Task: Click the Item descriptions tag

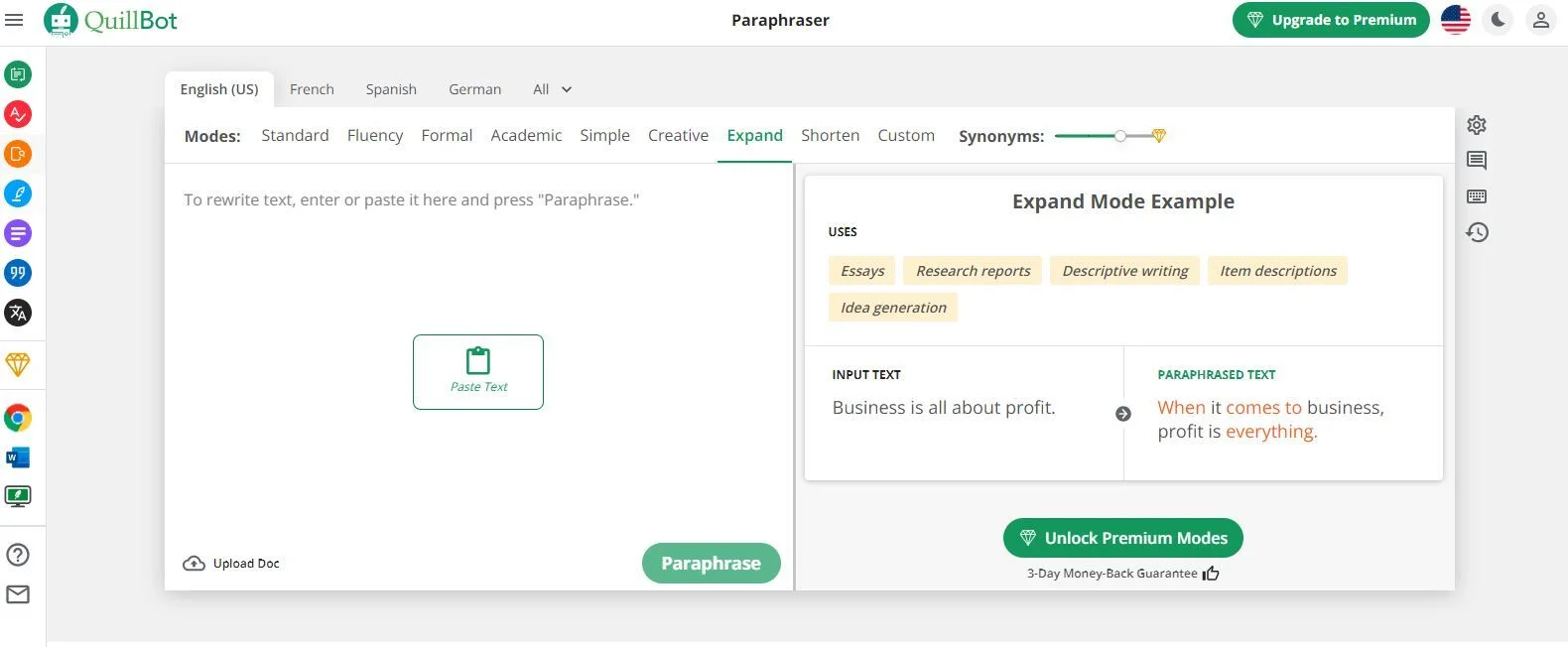Action: [1278, 271]
